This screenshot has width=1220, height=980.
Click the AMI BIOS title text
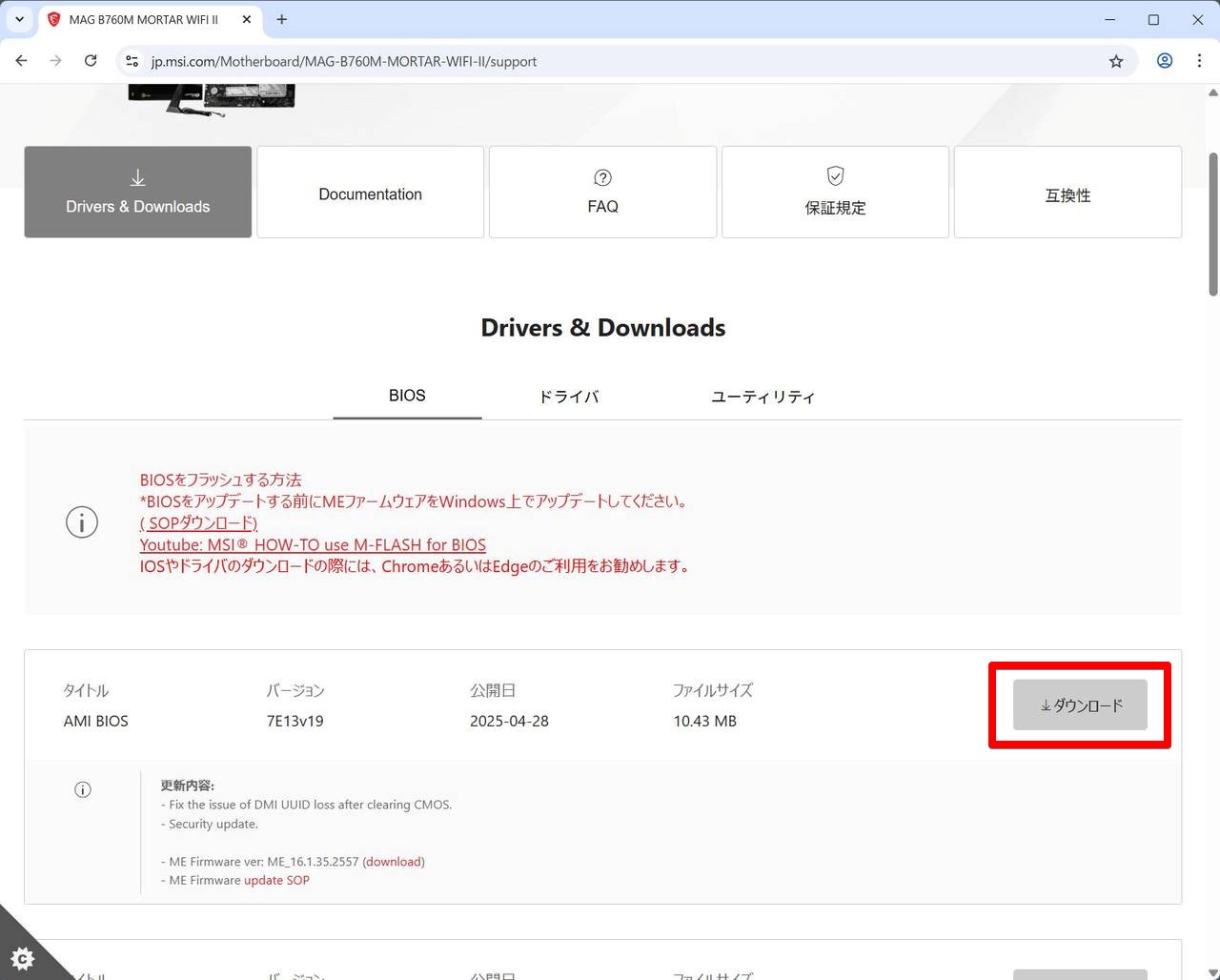click(95, 722)
